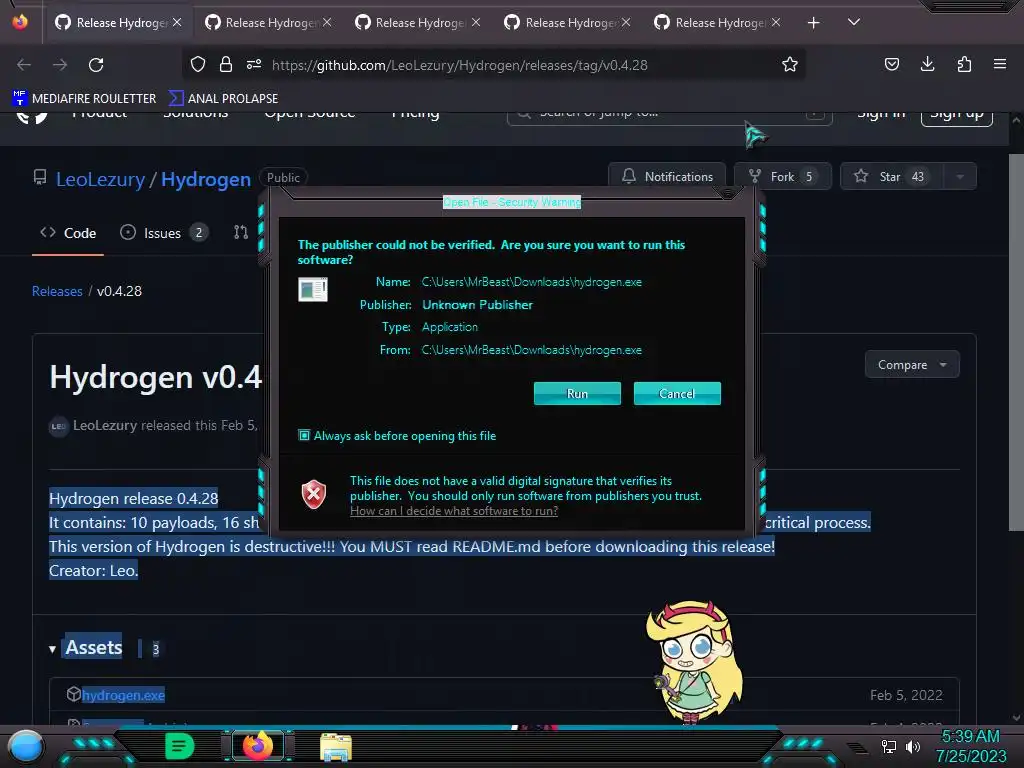The width and height of the screenshot is (1024, 768).
Task: Click the Fork count 5
Action: pos(808,176)
